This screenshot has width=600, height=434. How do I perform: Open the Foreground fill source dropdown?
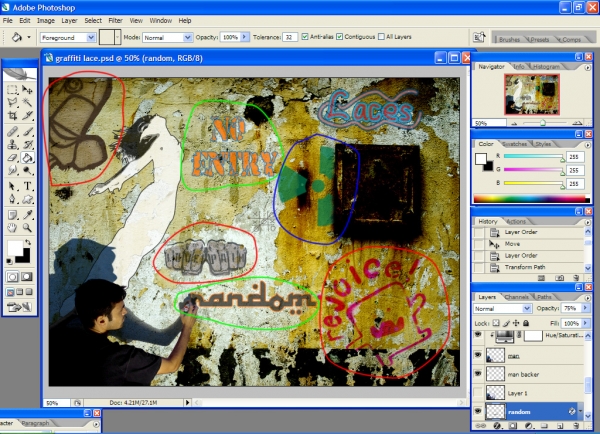coord(91,38)
